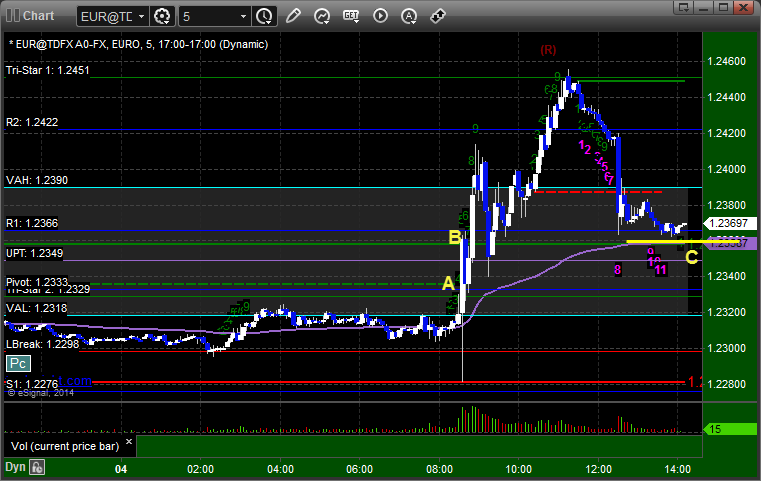The width and height of the screenshot is (761, 481).
Task: Select the pencil drawing tool
Action: tap(293, 16)
